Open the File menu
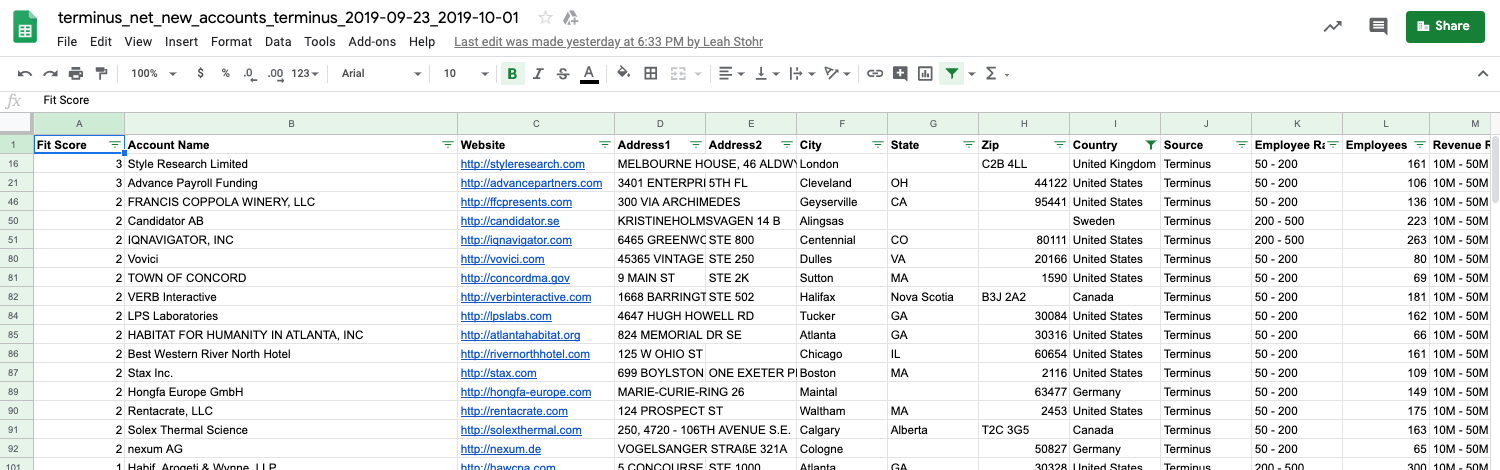The width and height of the screenshot is (1500, 470). tap(67, 41)
